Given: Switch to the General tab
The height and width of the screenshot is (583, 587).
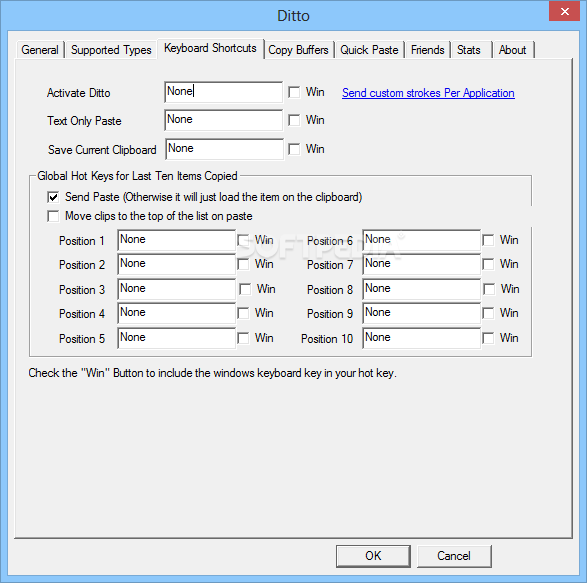Looking at the screenshot, I should click(x=40, y=50).
